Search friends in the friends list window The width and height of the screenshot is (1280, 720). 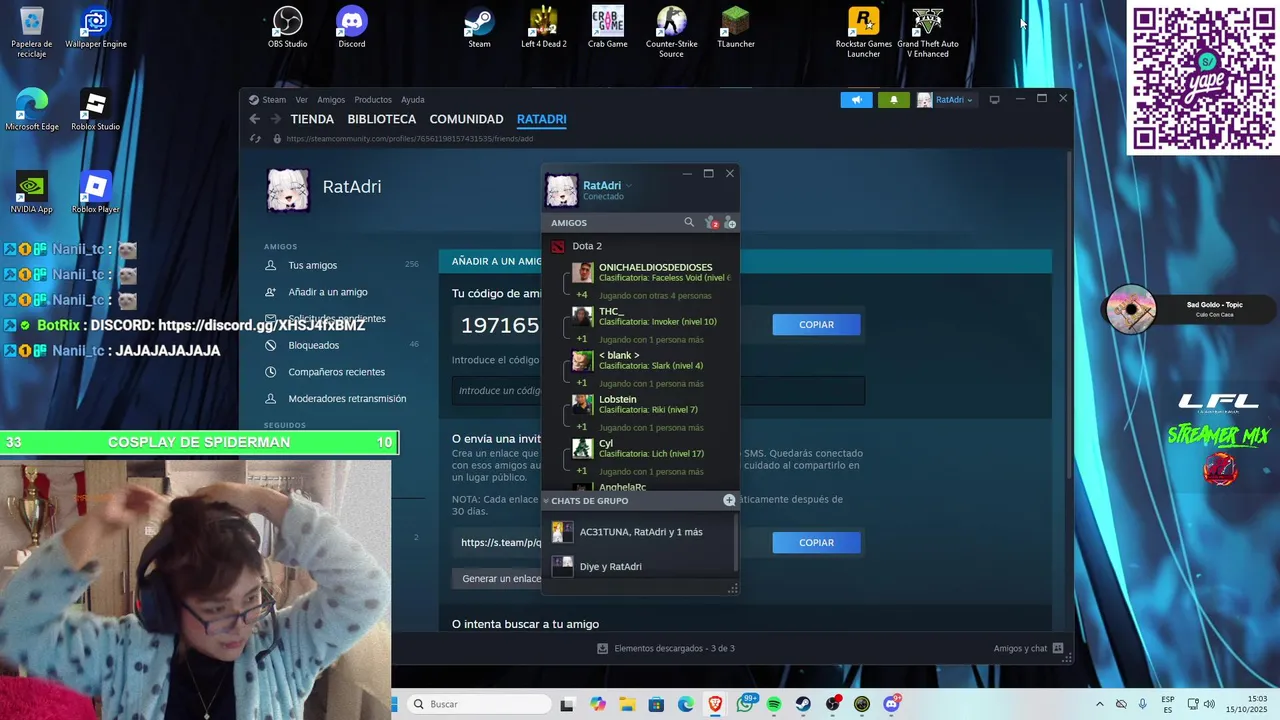pos(689,222)
